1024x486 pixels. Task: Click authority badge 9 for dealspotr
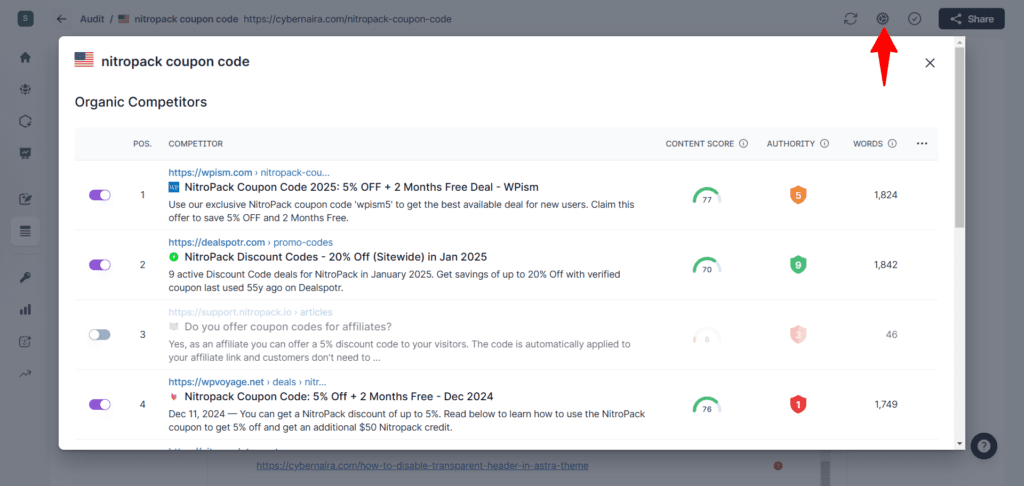(x=797, y=265)
